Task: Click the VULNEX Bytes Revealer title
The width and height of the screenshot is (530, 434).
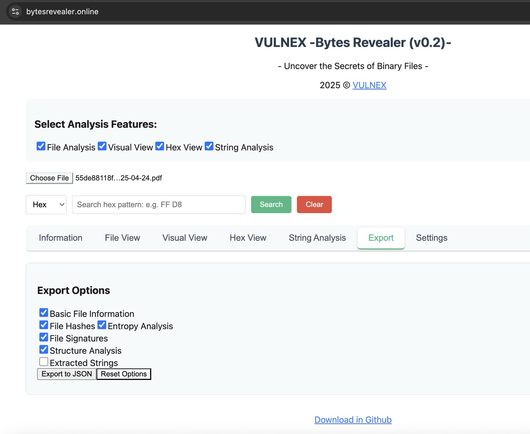Action: coord(353,43)
